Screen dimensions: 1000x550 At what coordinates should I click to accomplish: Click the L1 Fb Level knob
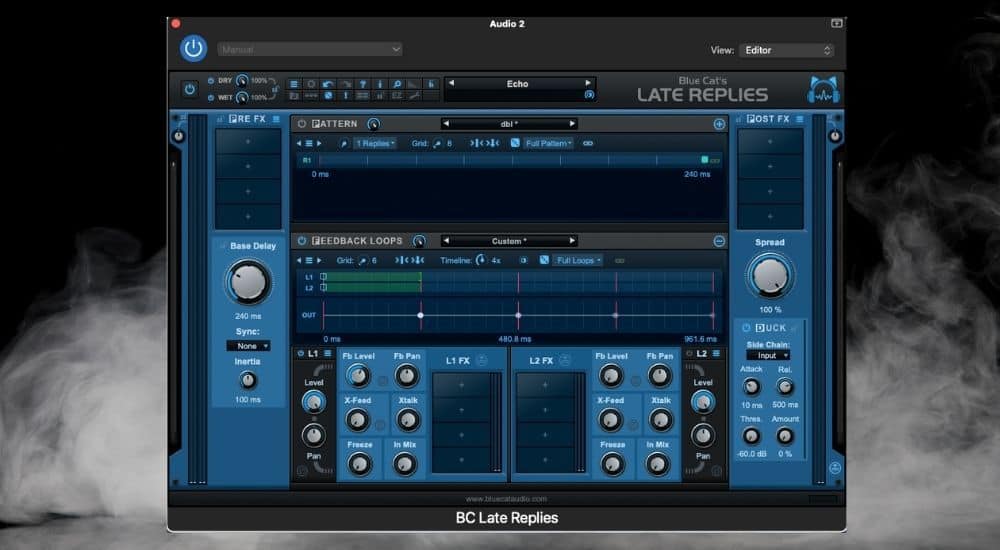(358, 376)
